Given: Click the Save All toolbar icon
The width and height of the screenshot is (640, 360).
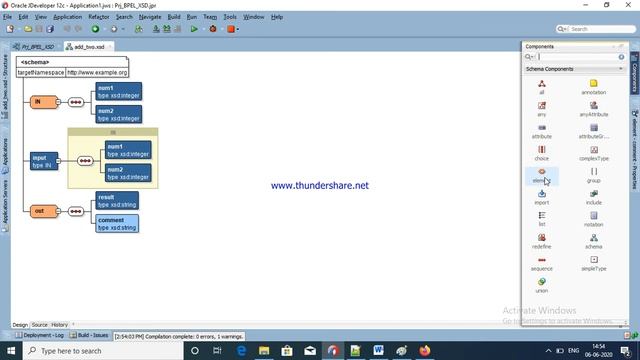Looking at the screenshot, I should (50, 29).
